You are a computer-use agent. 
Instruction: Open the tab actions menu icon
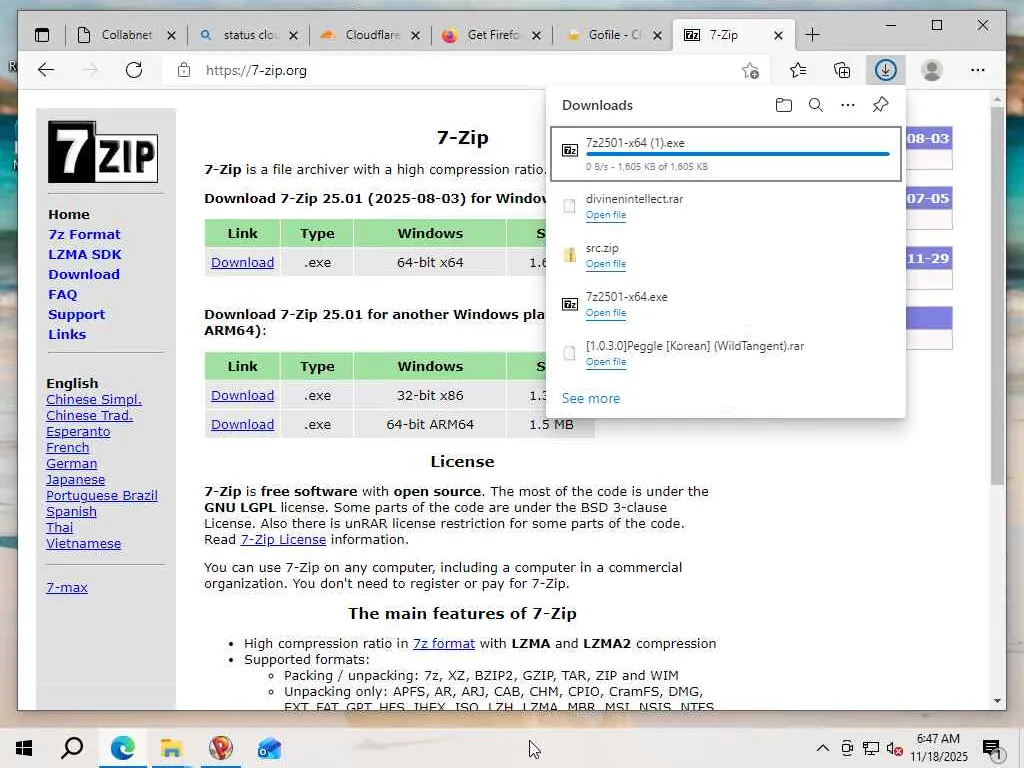[42, 35]
